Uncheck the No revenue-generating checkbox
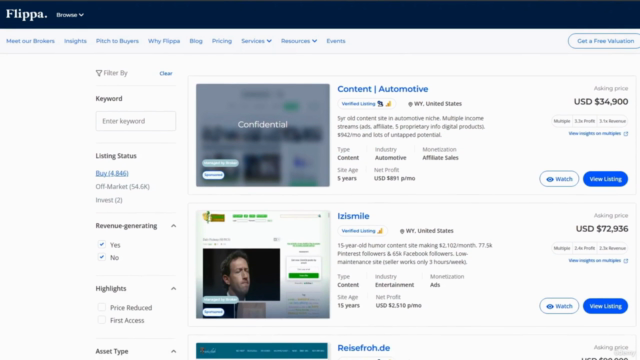The image size is (640, 360). pos(102,257)
